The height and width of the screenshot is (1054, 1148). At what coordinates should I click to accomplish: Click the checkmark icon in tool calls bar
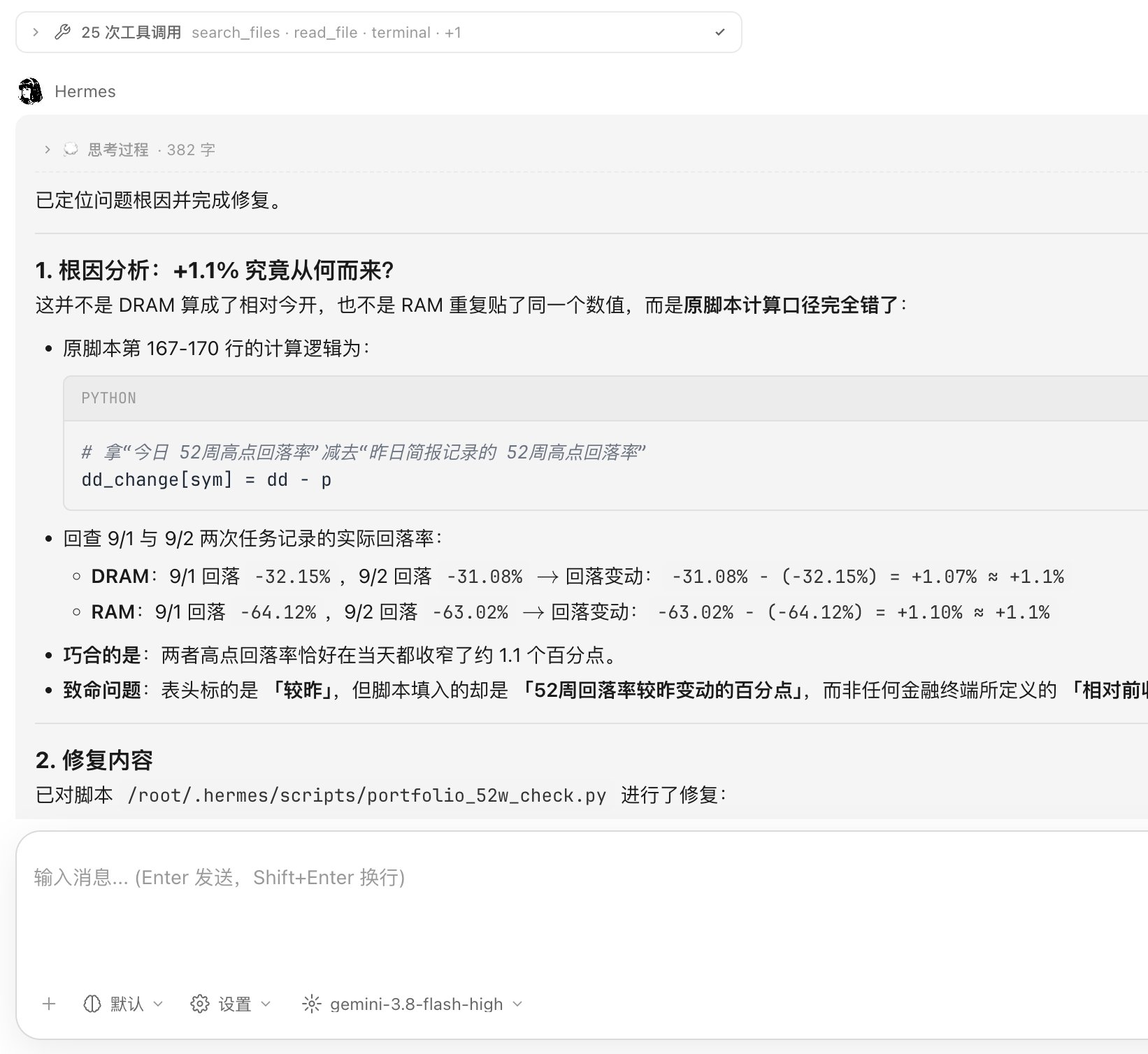click(720, 32)
